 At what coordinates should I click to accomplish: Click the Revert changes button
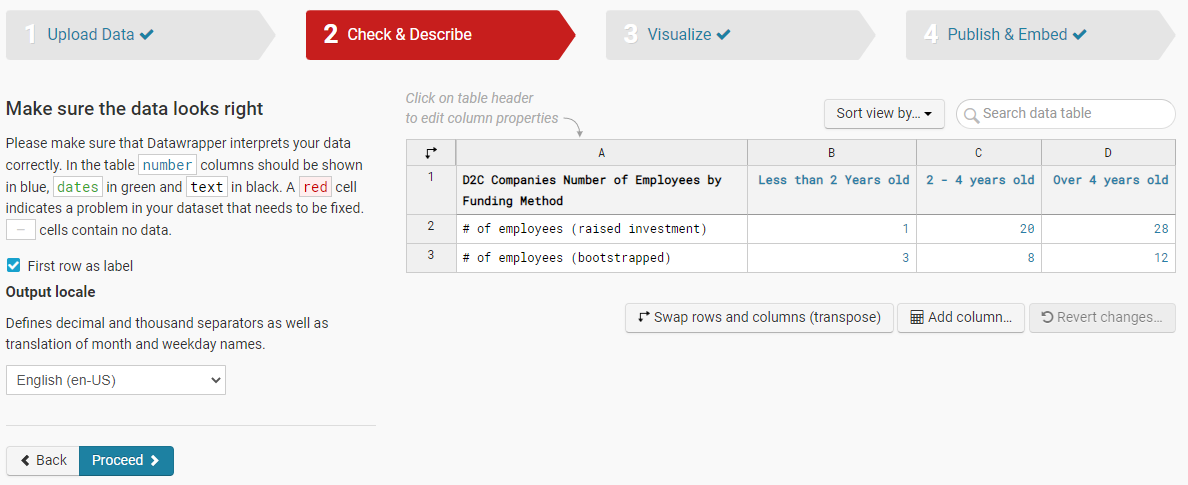1102,318
